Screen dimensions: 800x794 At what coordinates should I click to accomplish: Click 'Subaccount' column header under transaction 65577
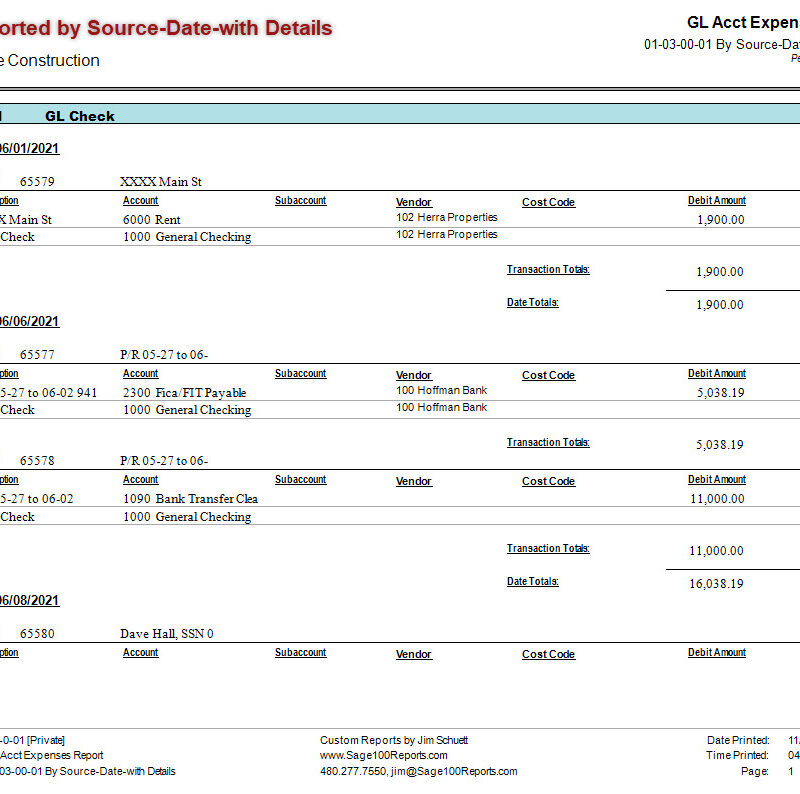[x=301, y=374]
